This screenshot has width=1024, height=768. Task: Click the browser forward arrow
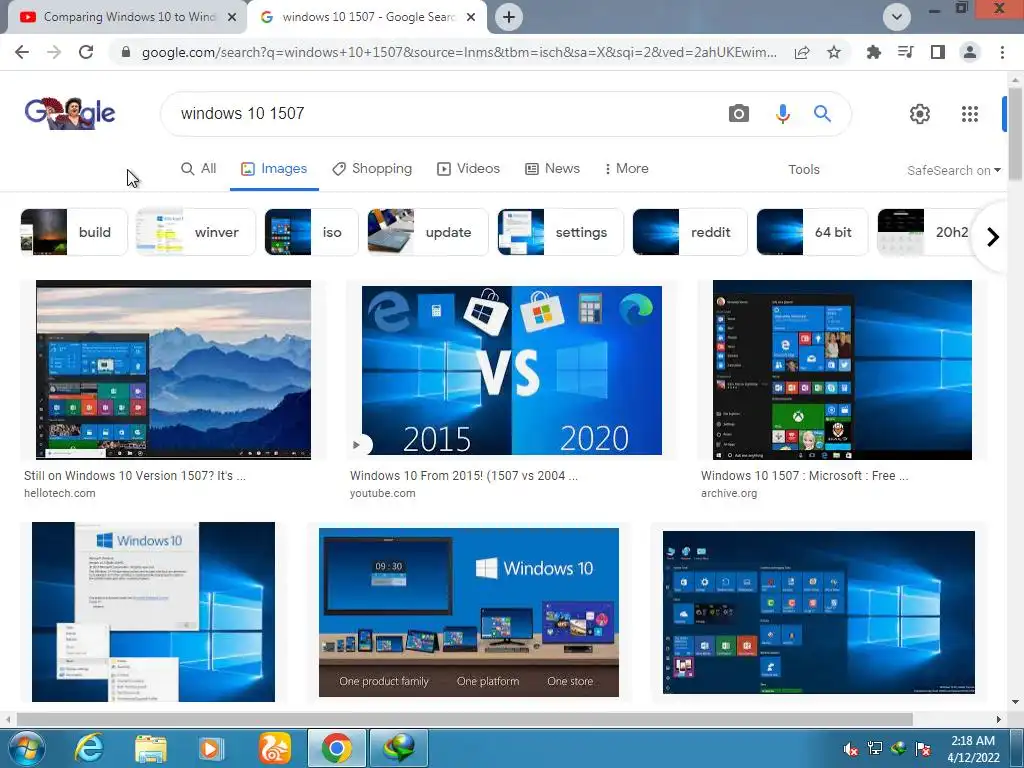pyautogui.click(x=54, y=52)
